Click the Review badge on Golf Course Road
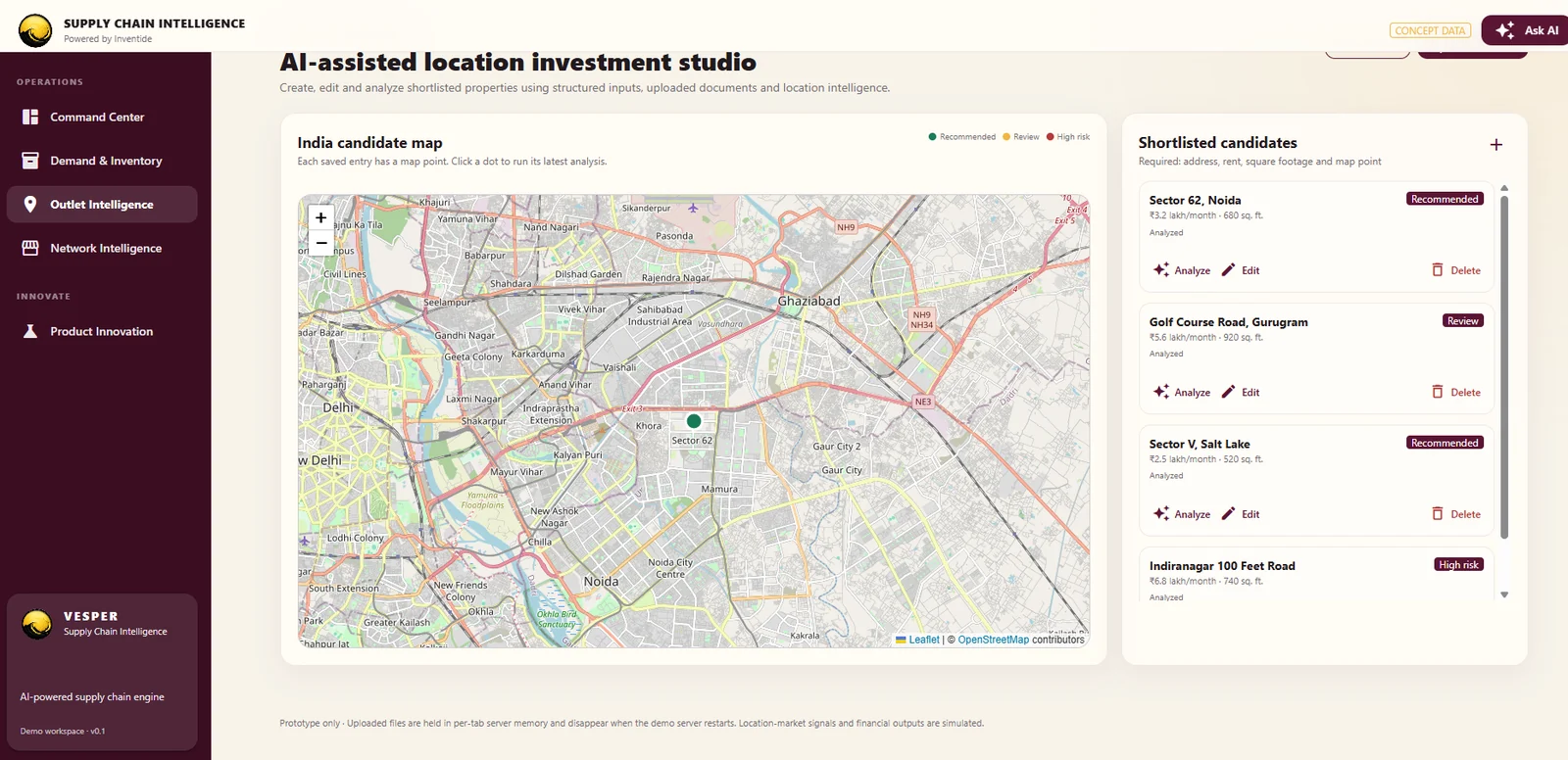This screenshot has width=1568, height=760. 1462,321
